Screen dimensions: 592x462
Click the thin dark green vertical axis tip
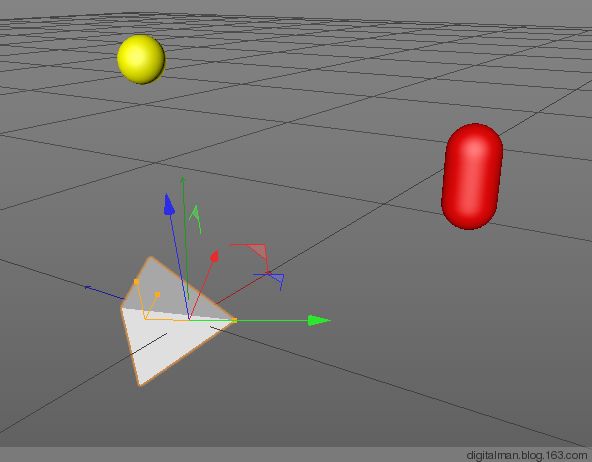(x=182, y=179)
